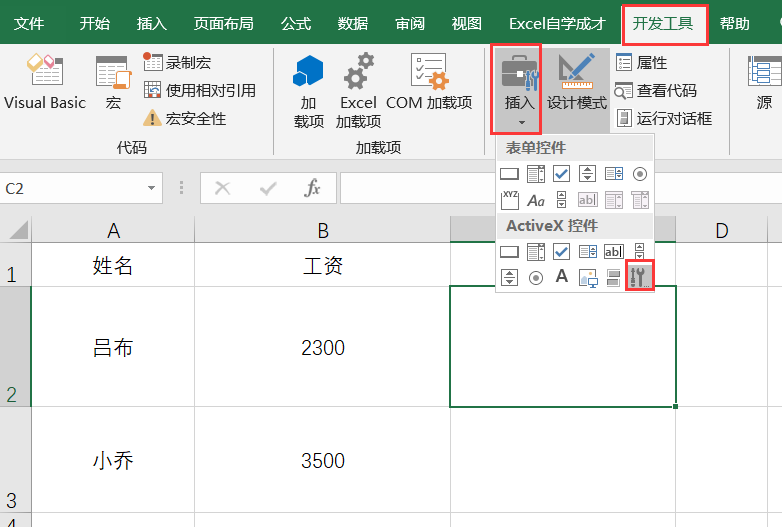
Task: Switch to the Excel自学成才 tab
Action: tap(558, 23)
